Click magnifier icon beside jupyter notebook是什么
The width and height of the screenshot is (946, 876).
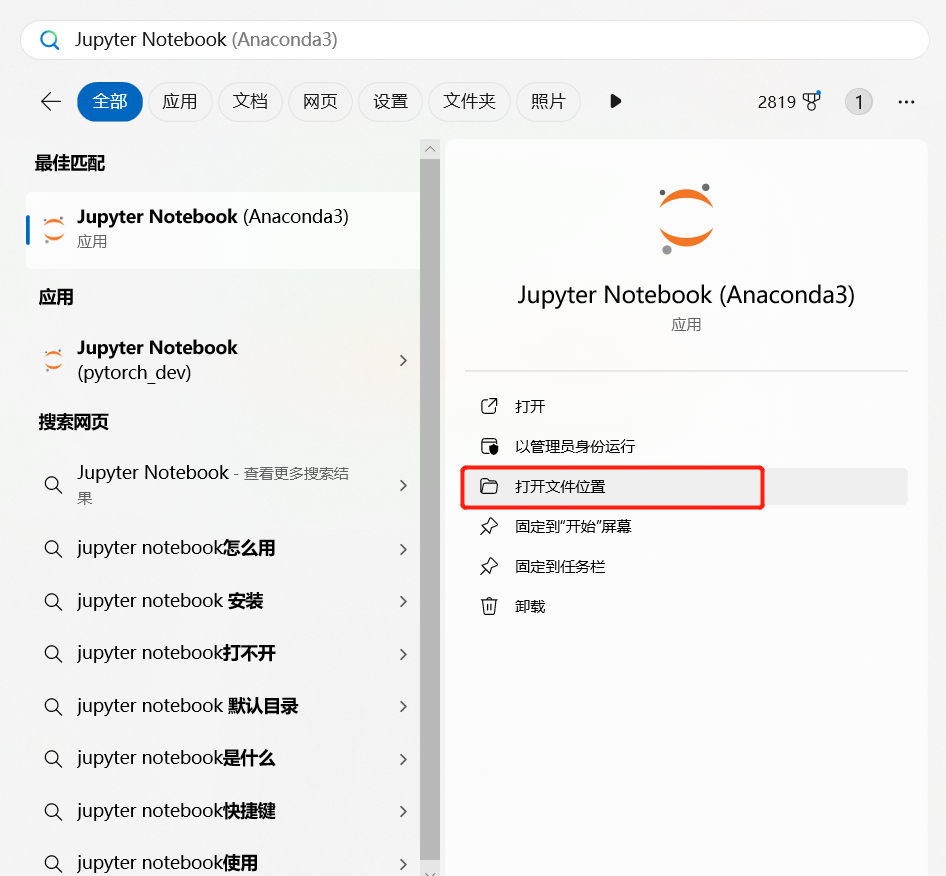click(54, 759)
